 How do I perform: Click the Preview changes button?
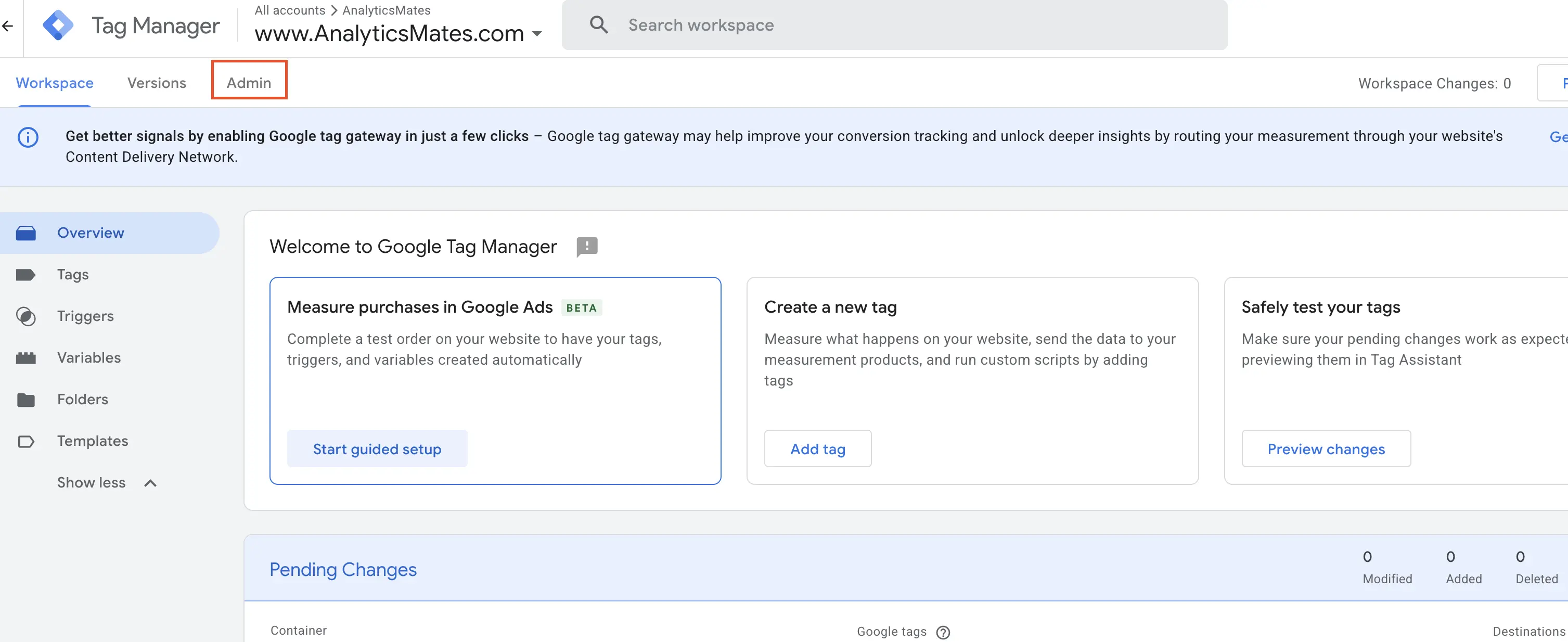coord(1326,449)
